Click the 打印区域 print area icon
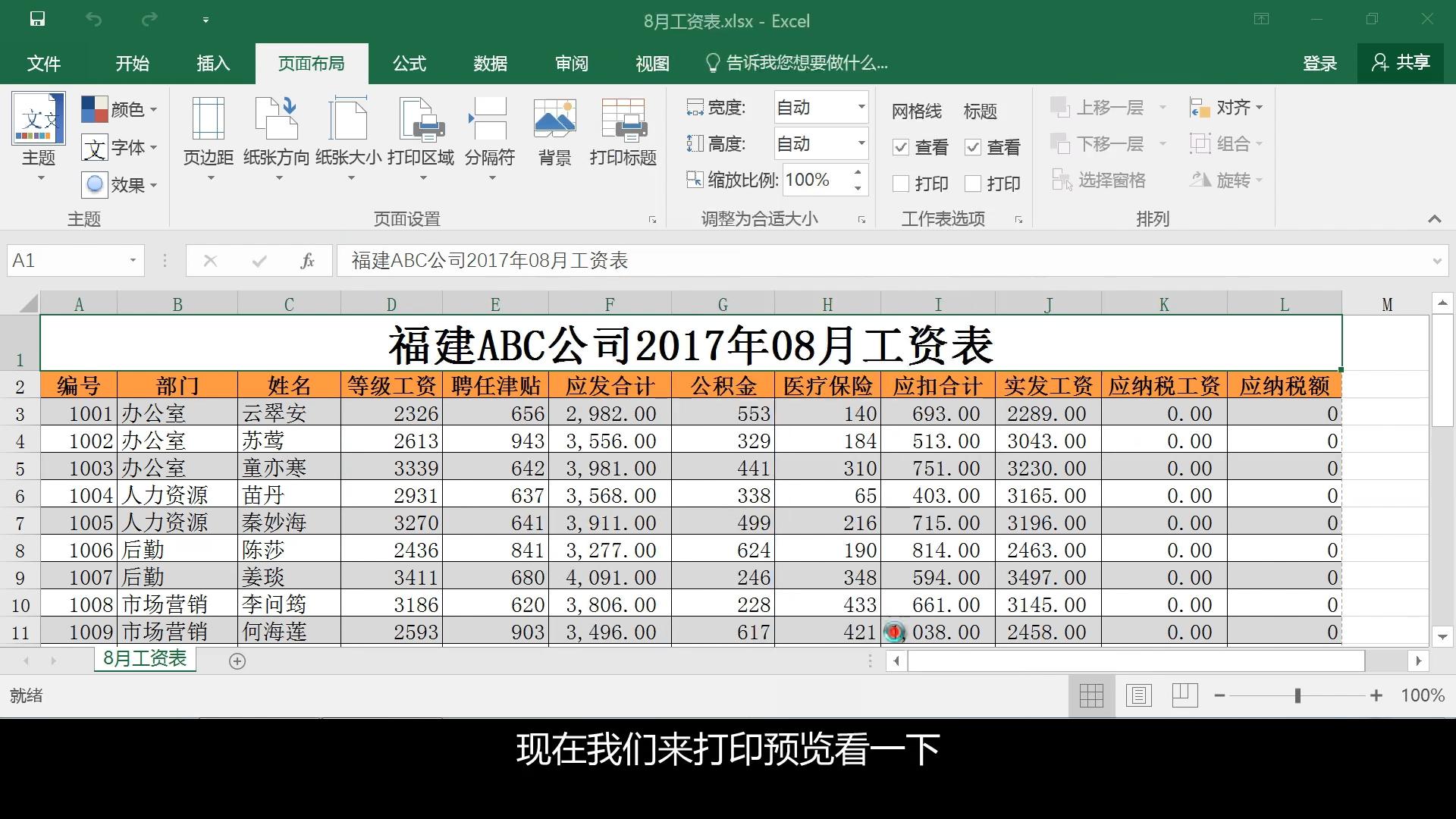This screenshot has height=819, width=1456. pyautogui.click(x=421, y=120)
